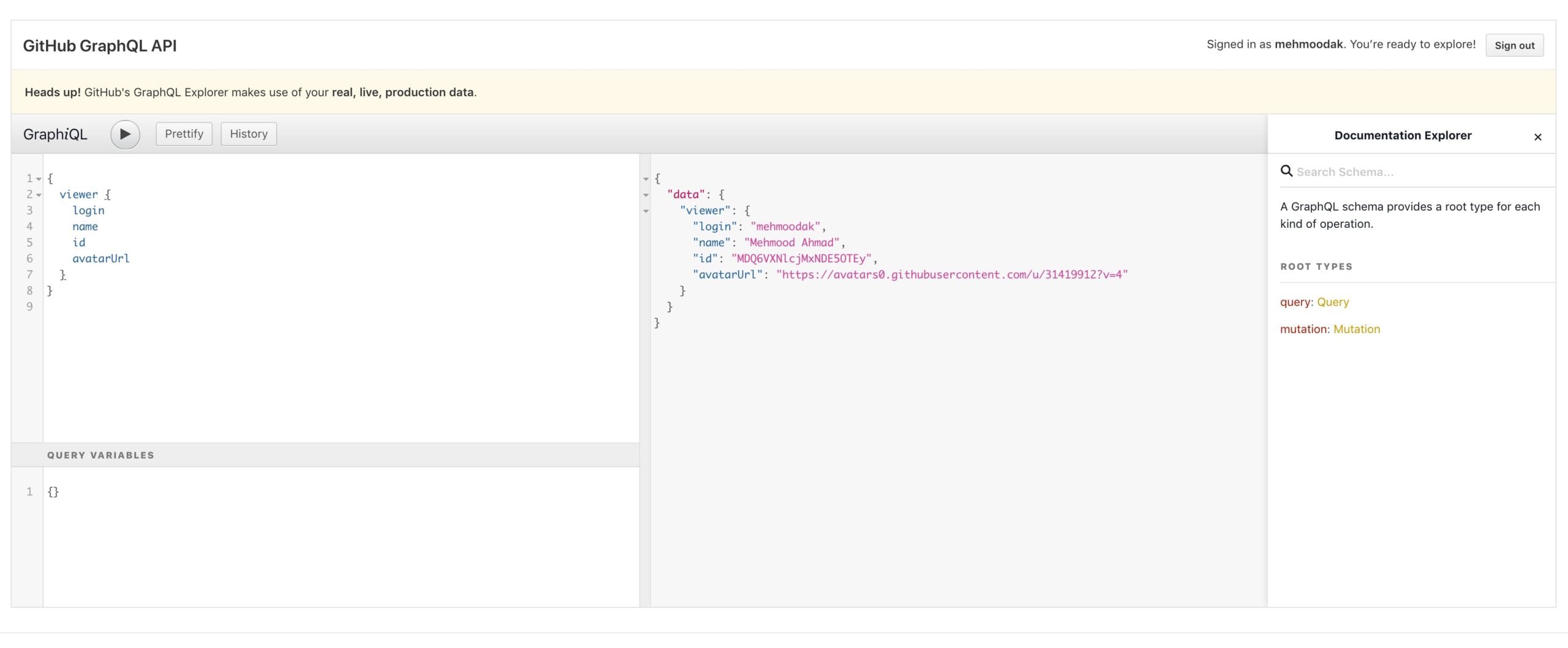The image size is (1568, 648).
Task: Open the History panel
Action: (249, 134)
